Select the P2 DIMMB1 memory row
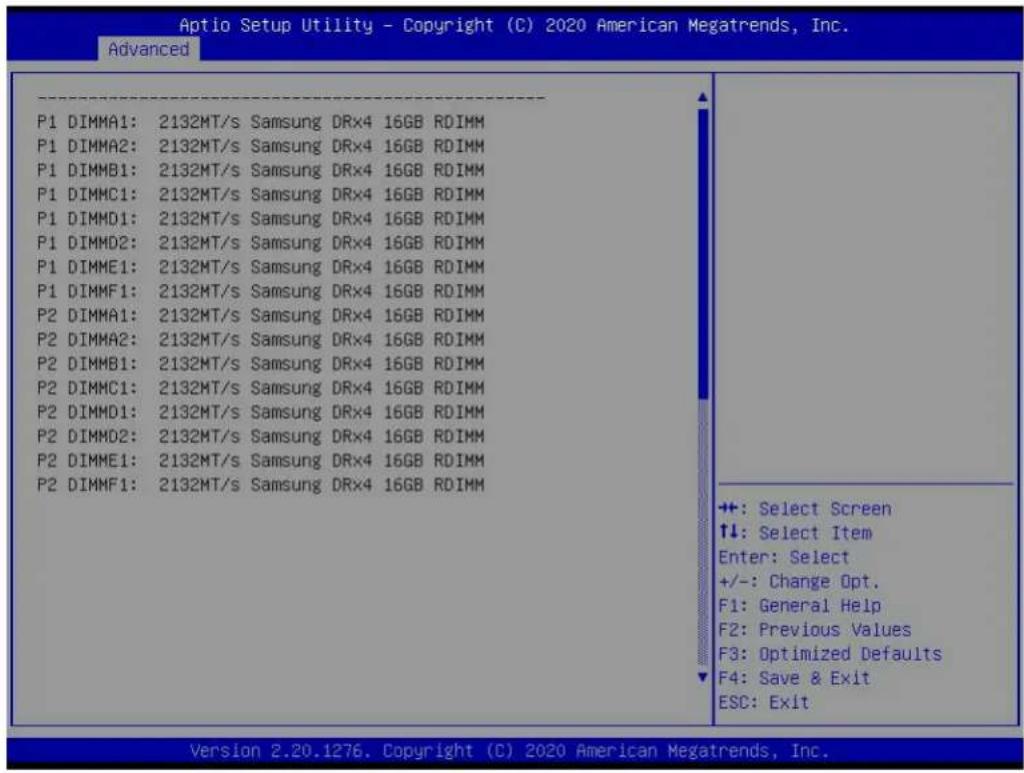 click(261, 364)
